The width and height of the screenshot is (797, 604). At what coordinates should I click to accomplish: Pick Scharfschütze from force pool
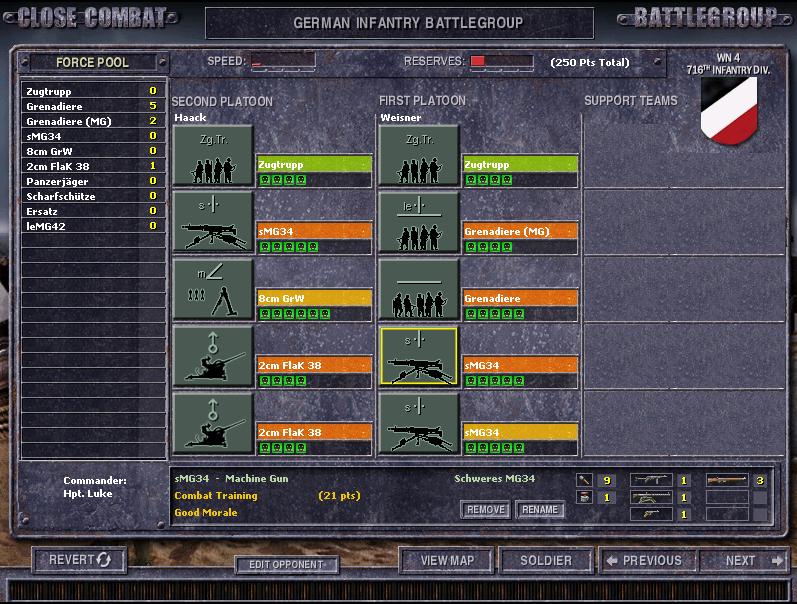[93, 196]
